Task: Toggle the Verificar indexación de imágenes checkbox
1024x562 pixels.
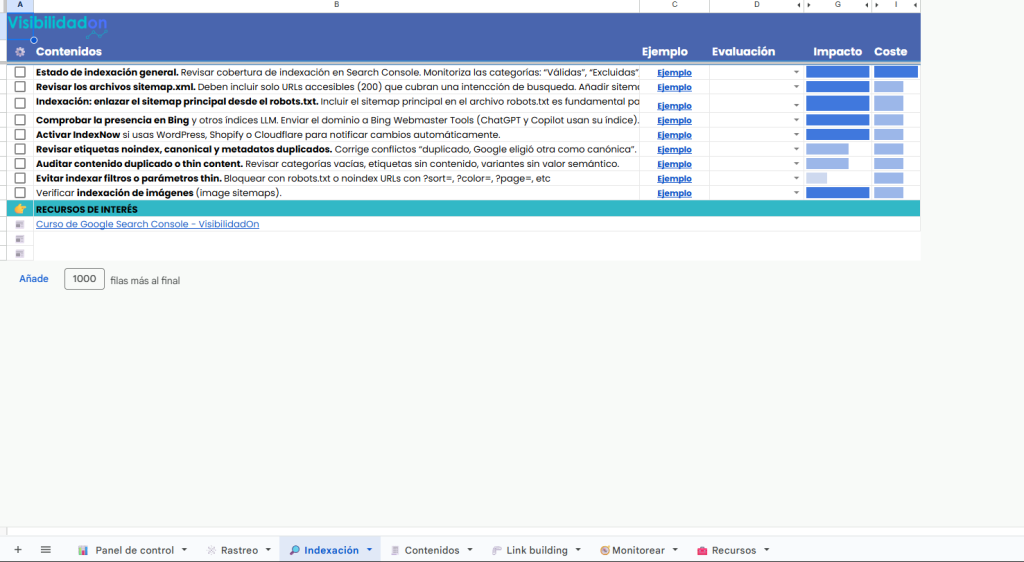Action: (x=20, y=193)
